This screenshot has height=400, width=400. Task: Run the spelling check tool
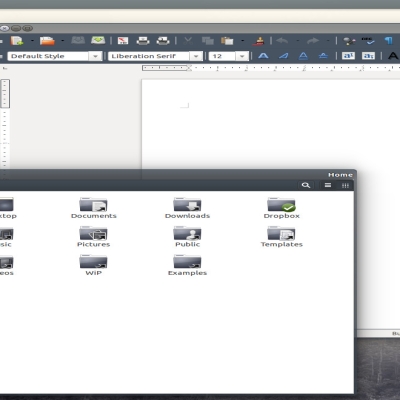pos(368,41)
